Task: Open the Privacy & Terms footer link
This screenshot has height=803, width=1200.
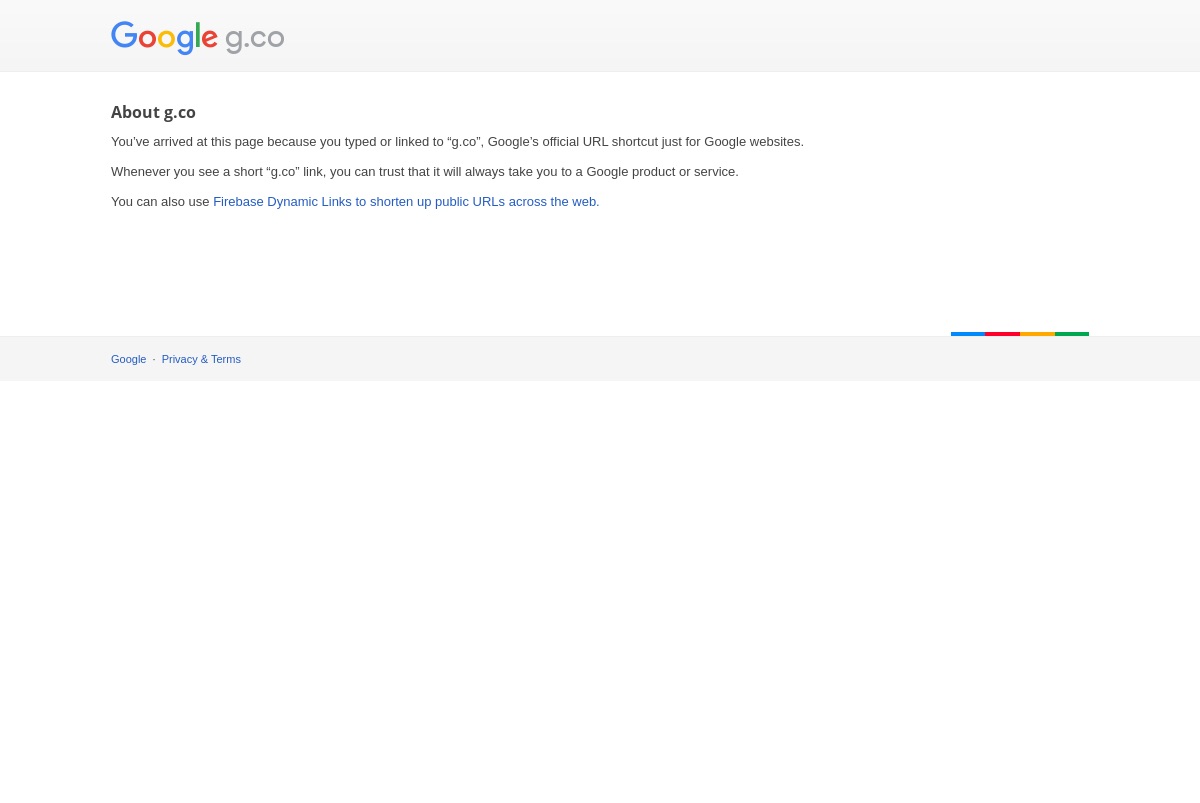Action: (201, 359)
